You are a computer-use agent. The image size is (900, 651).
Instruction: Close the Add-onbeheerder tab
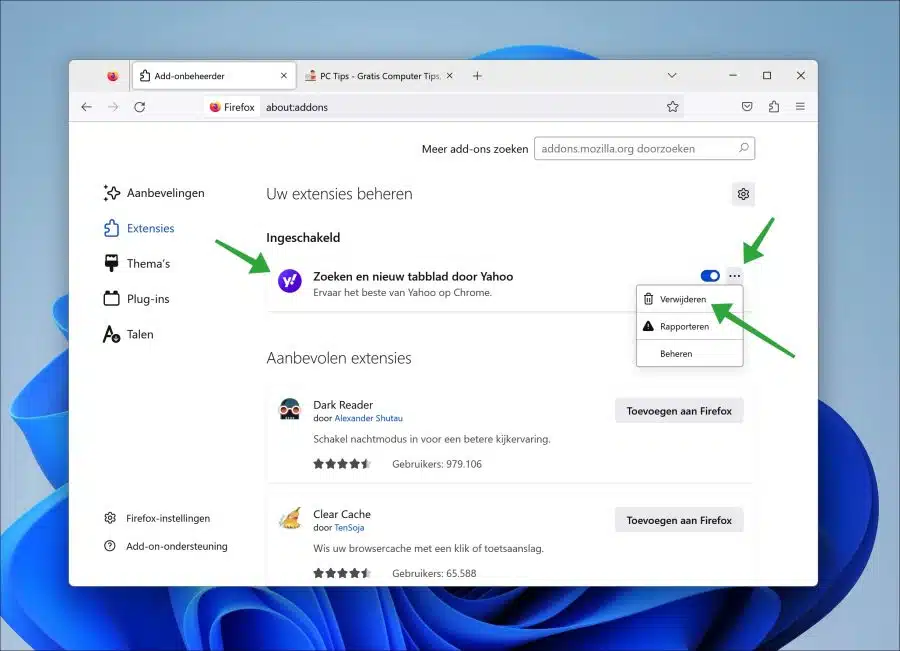(284, 76)
